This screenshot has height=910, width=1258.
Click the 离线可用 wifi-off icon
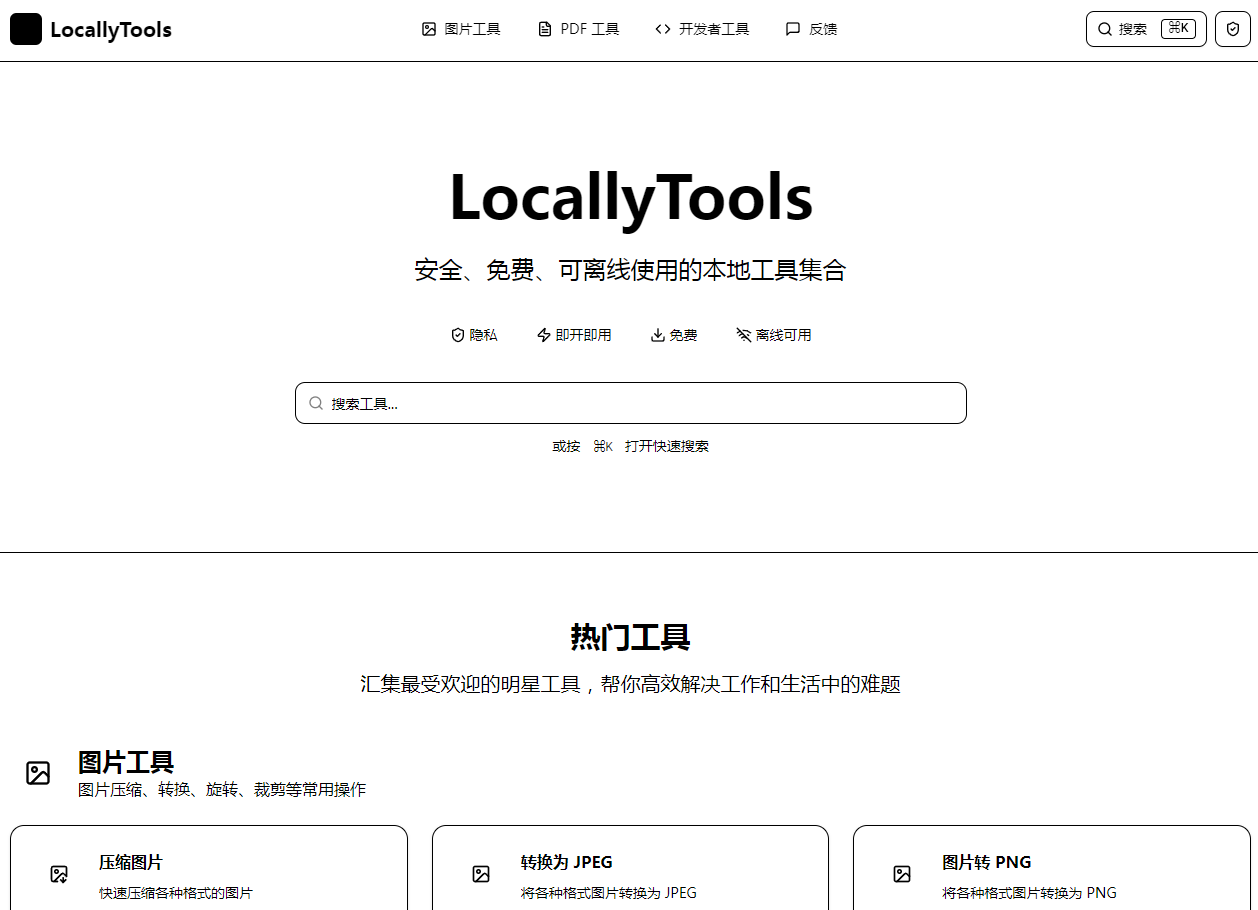coord(743,335)
